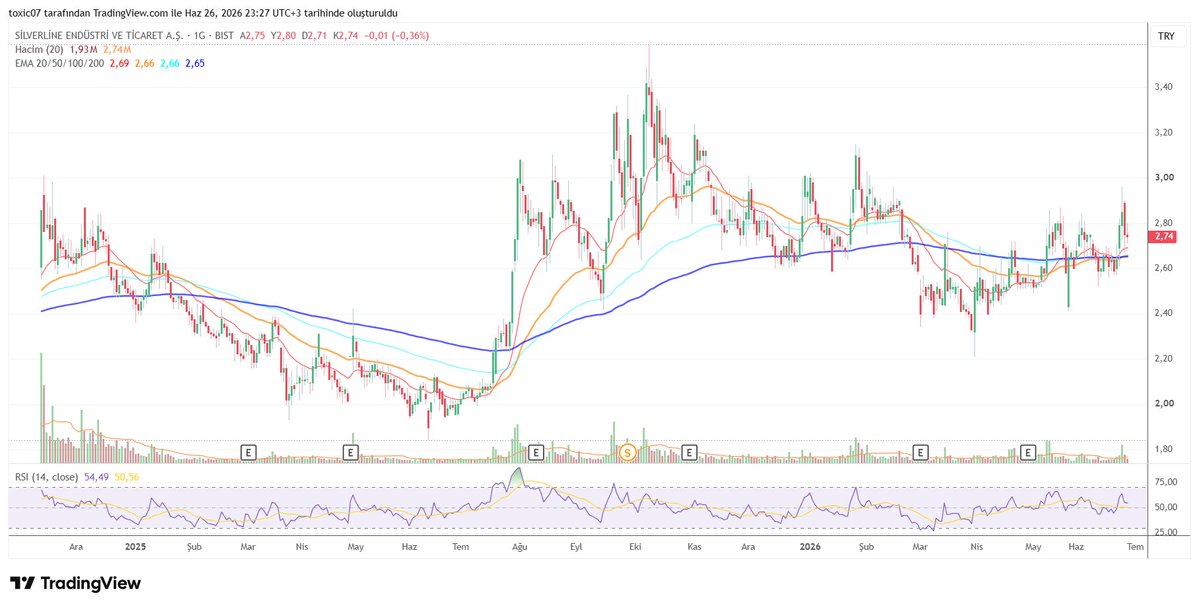This screenshot has width=1199, height=608.
Task: Click the earnings E marker near May 2026
Action: 1028,453
